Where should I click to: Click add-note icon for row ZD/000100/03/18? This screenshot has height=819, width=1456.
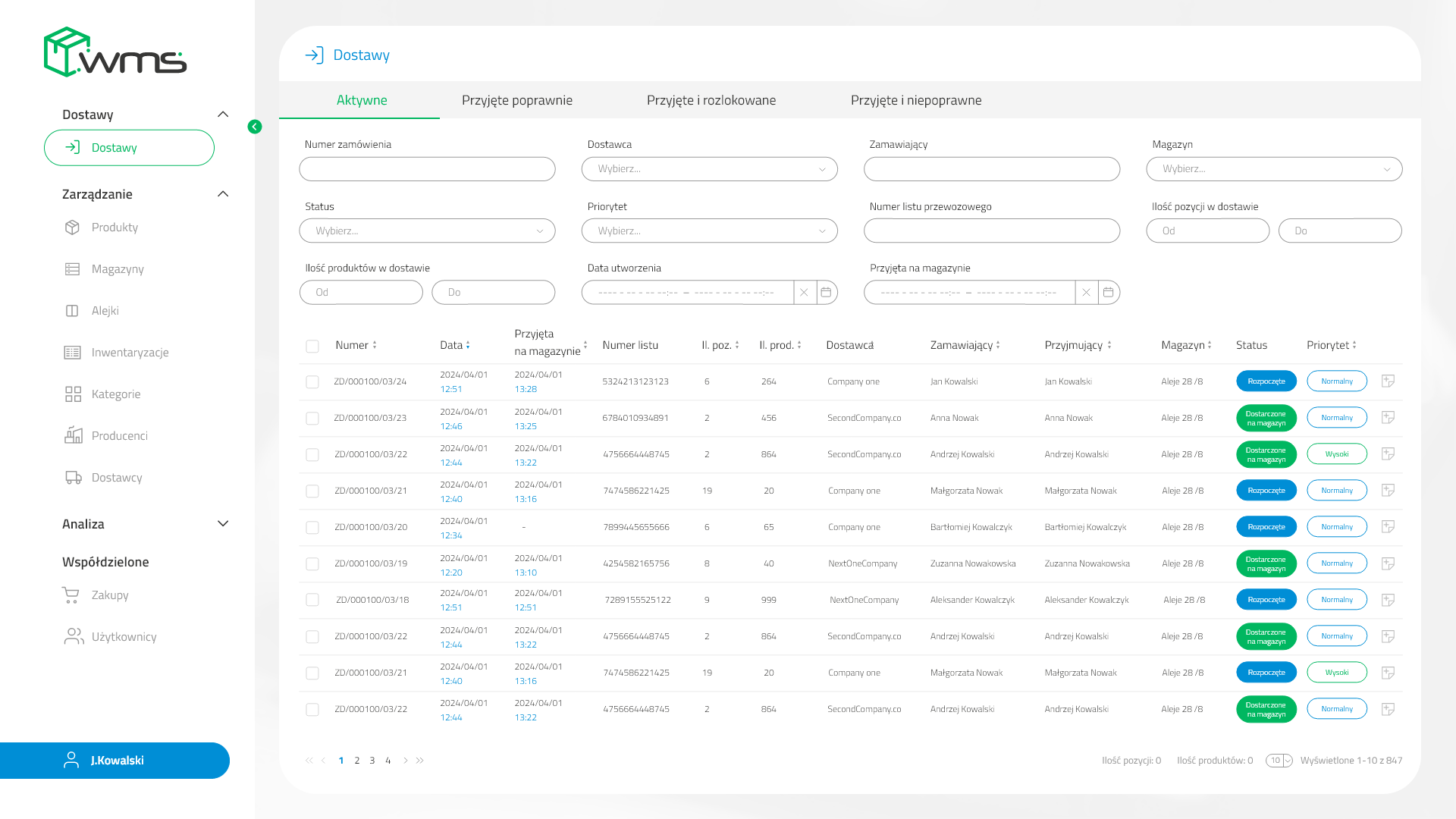[x=1388, y=600]
